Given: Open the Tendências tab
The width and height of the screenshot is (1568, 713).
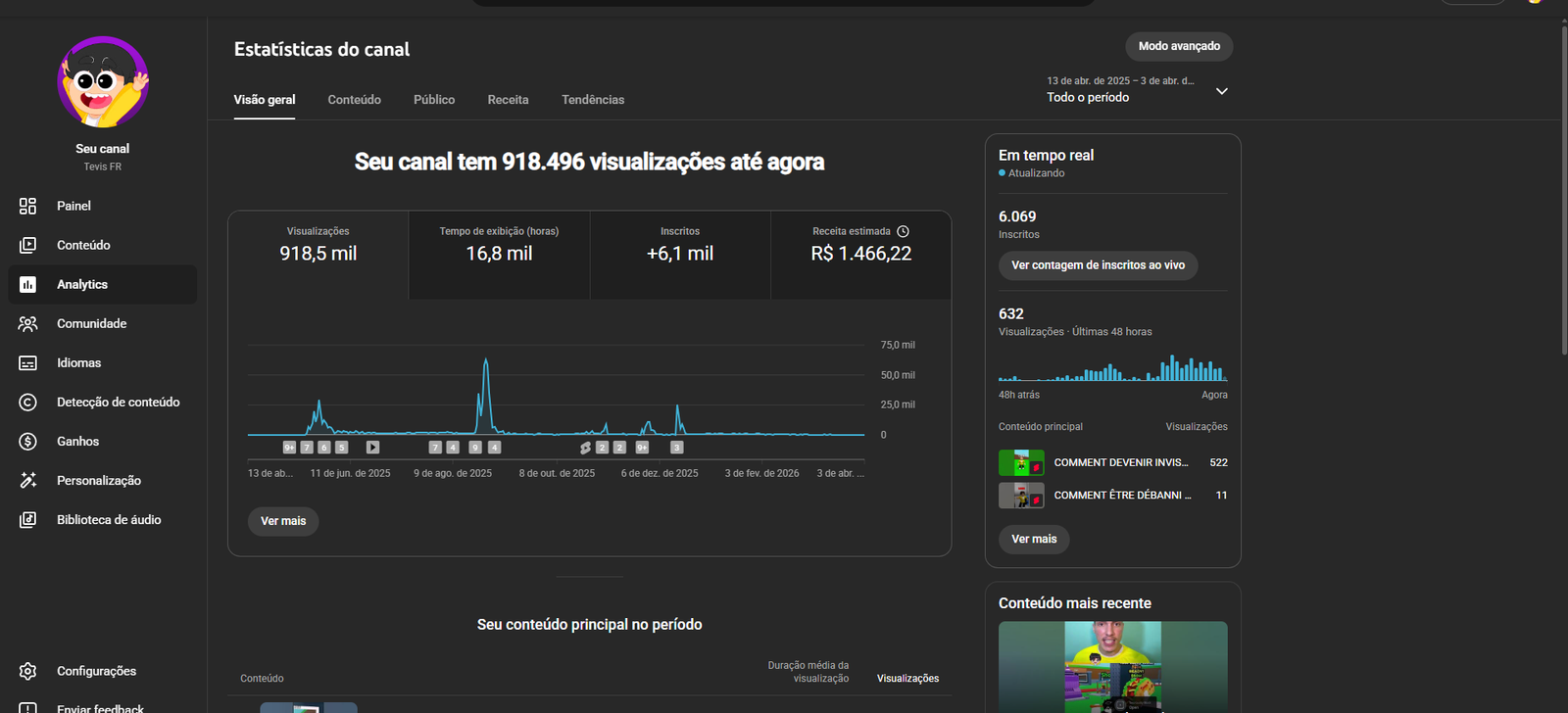Looking at the screenshot, I should click(x=593, y=100).
